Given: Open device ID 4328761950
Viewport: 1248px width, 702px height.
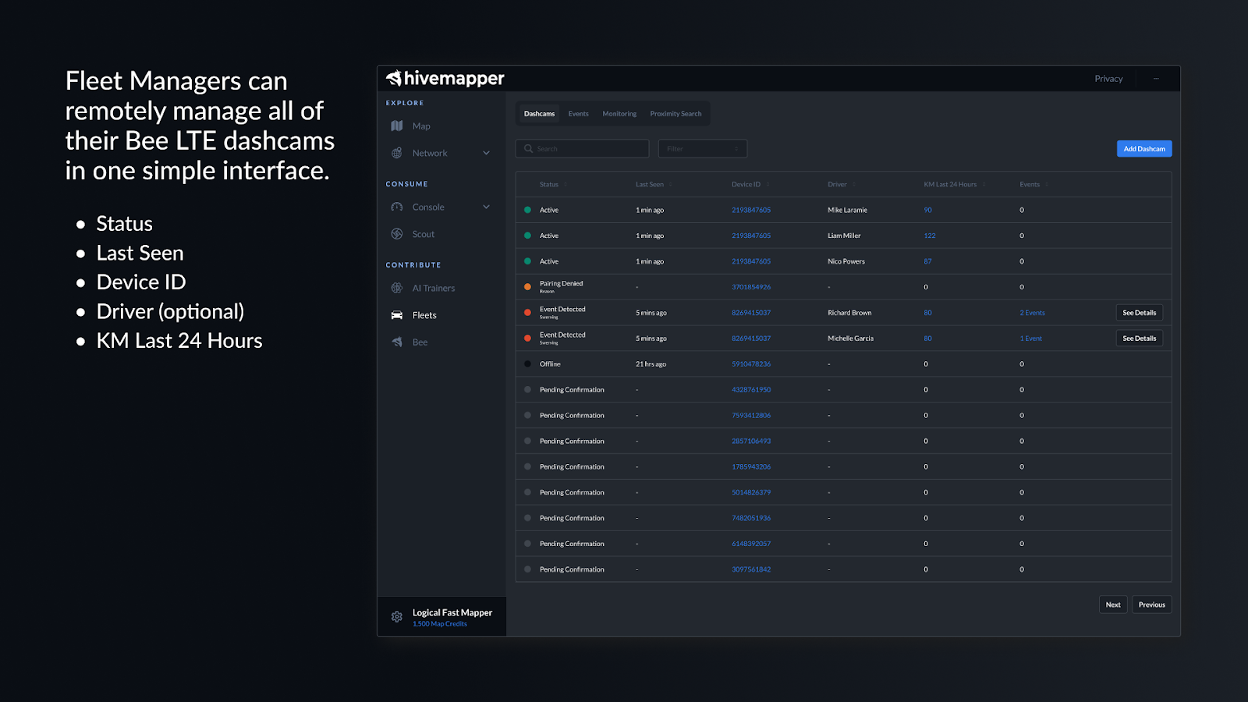Looking at the screenshot, I should click(751, 390).
